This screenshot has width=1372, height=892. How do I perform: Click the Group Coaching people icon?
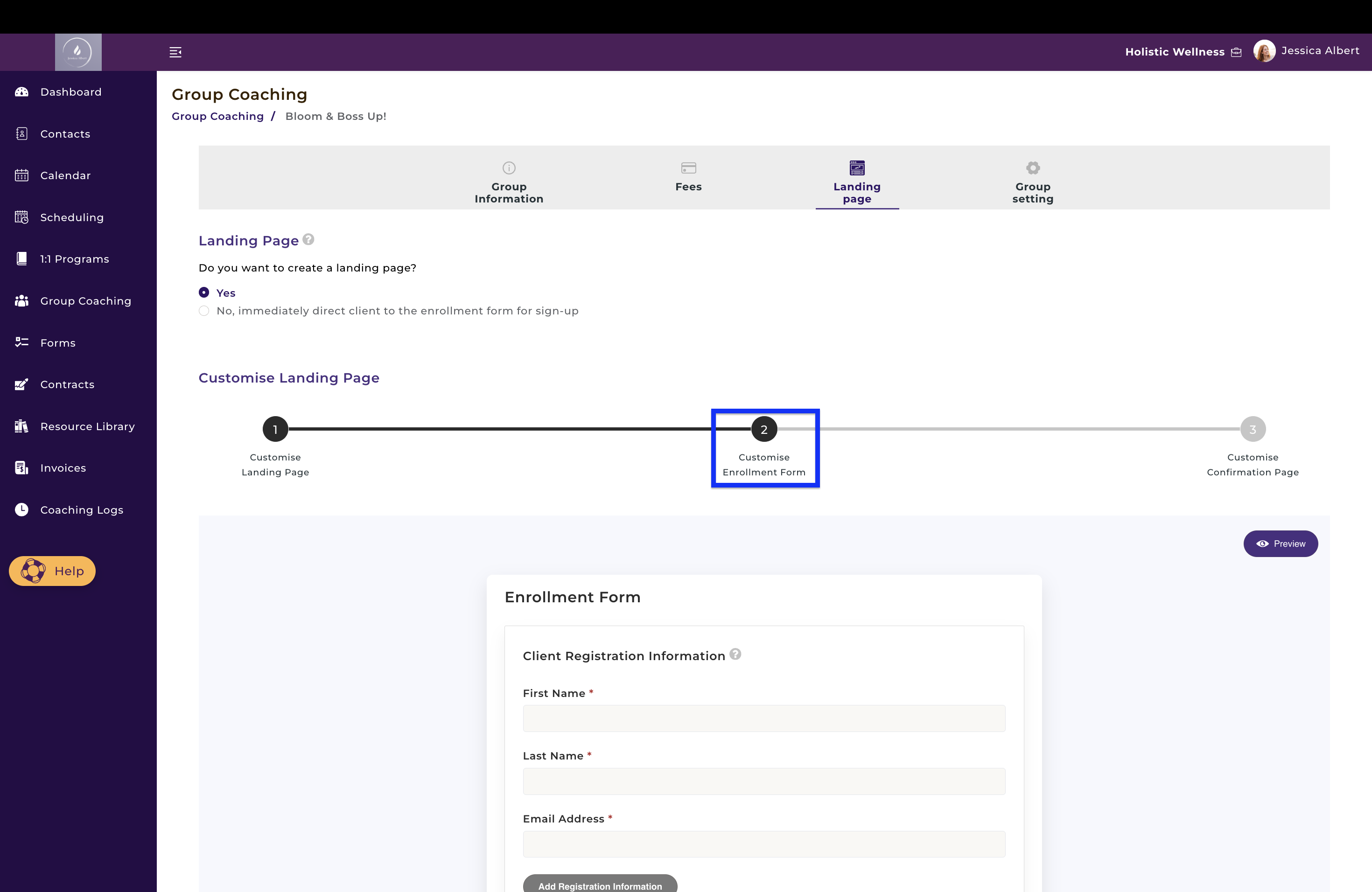pyautogui.click(x=21, y=301)
